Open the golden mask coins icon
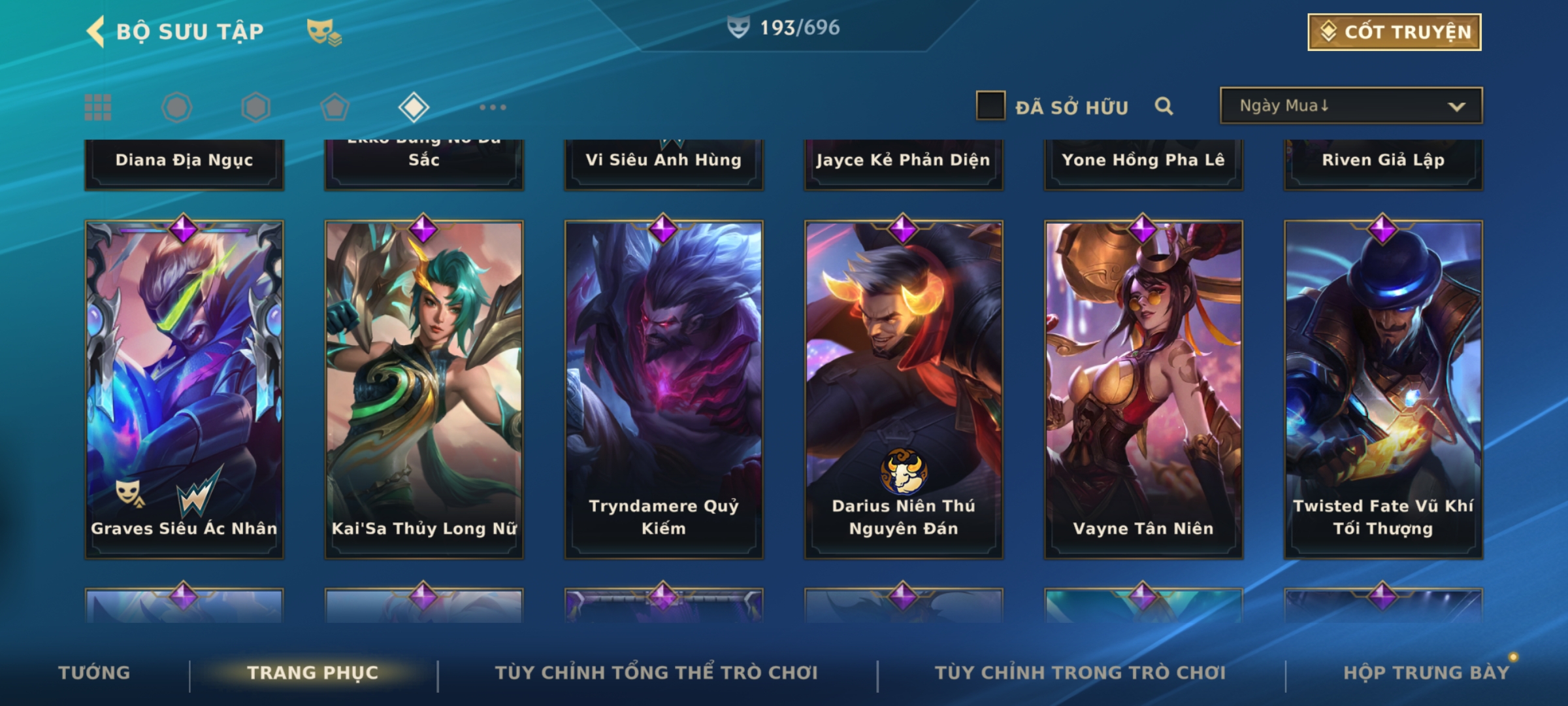The image size is (1568, 706). point(324,31)
